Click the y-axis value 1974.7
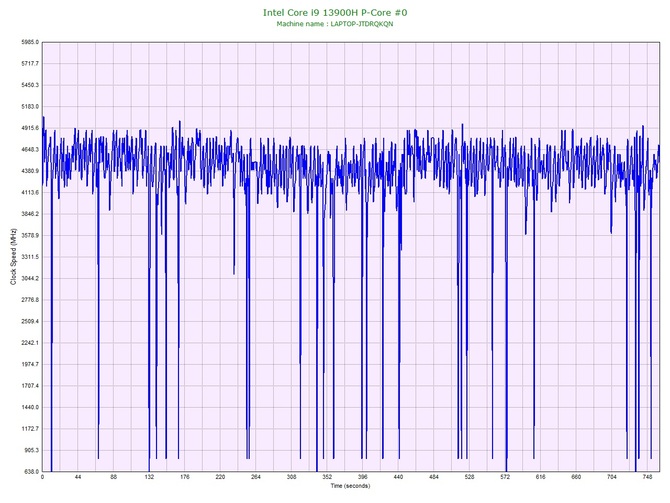Screen dimensions: 670x503 pyautogui.click(x=30, y=365)
